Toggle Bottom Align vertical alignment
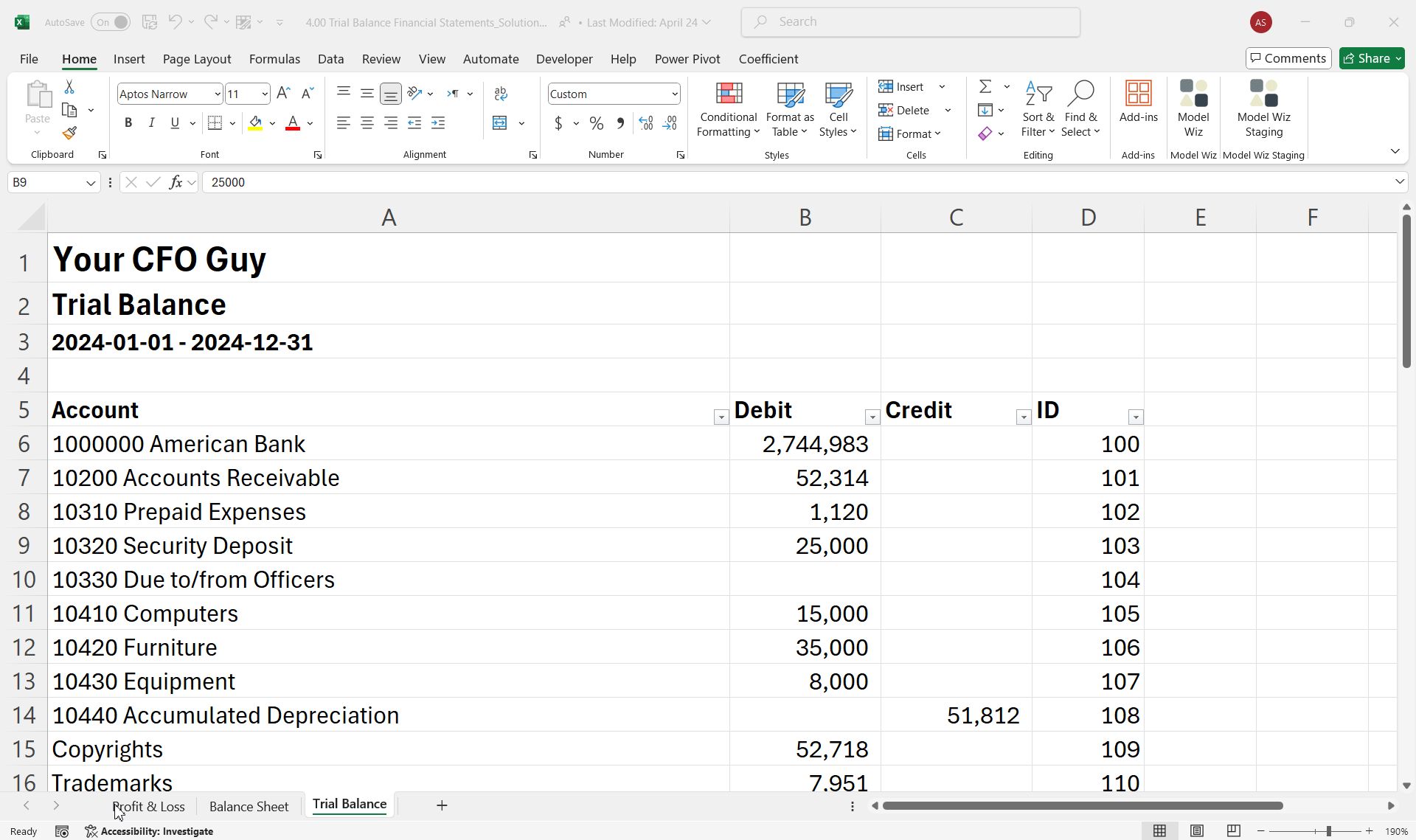The height and width of the screenshot is (840, 1416). [391, 94]
